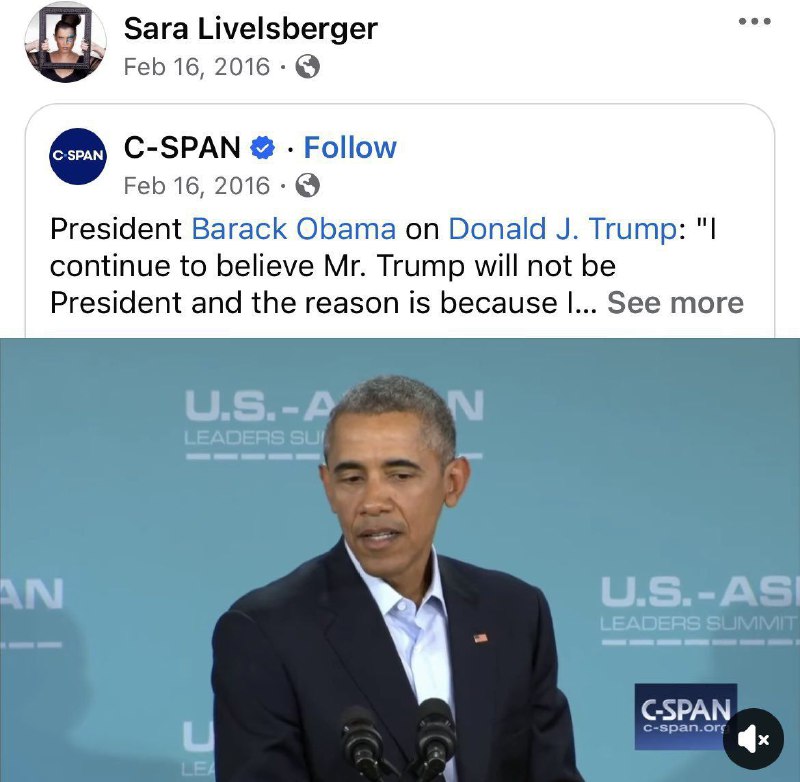Open the C-SPAN page name link

point(182,147)
